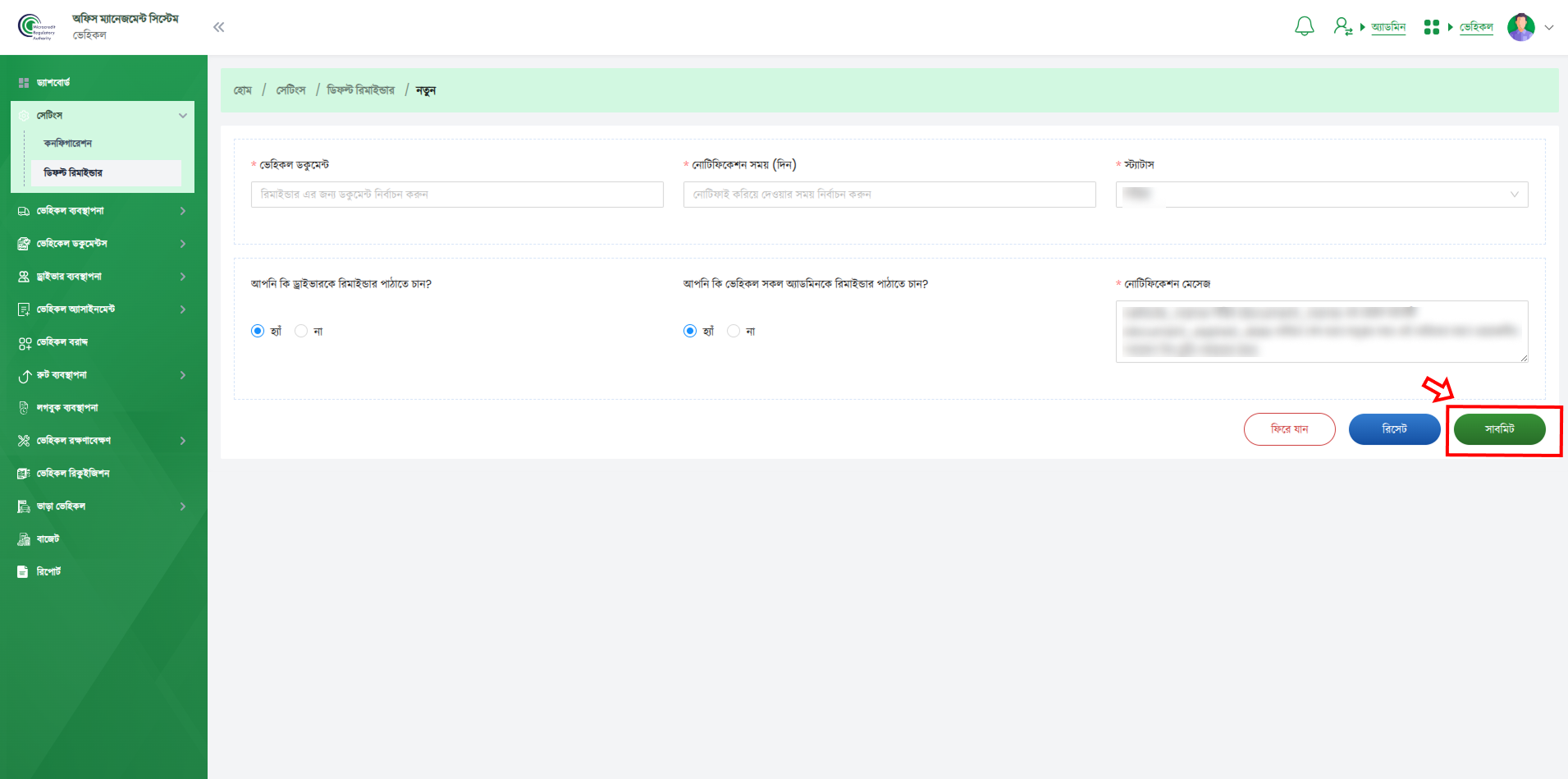Click the রিপোর্ট document icon in sidebar
Image resolution: width=1568 pixels, height=779 pixels.
[23, 572]
